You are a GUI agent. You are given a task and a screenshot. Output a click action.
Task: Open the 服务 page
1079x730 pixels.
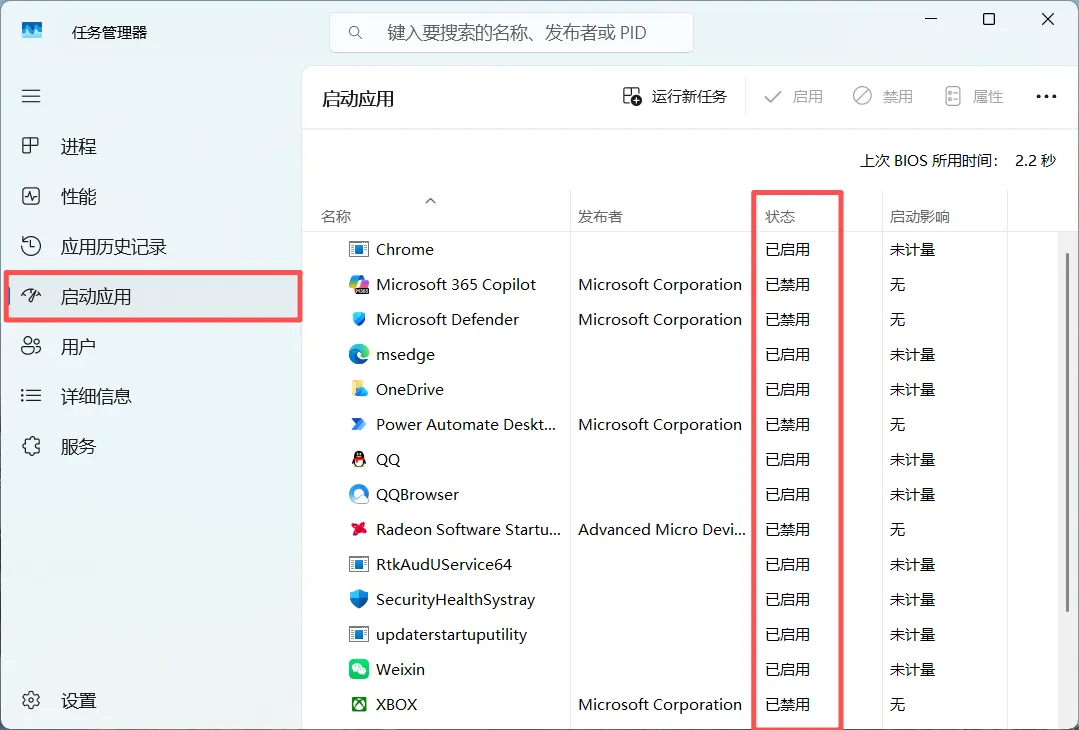[x=153, y=447]
